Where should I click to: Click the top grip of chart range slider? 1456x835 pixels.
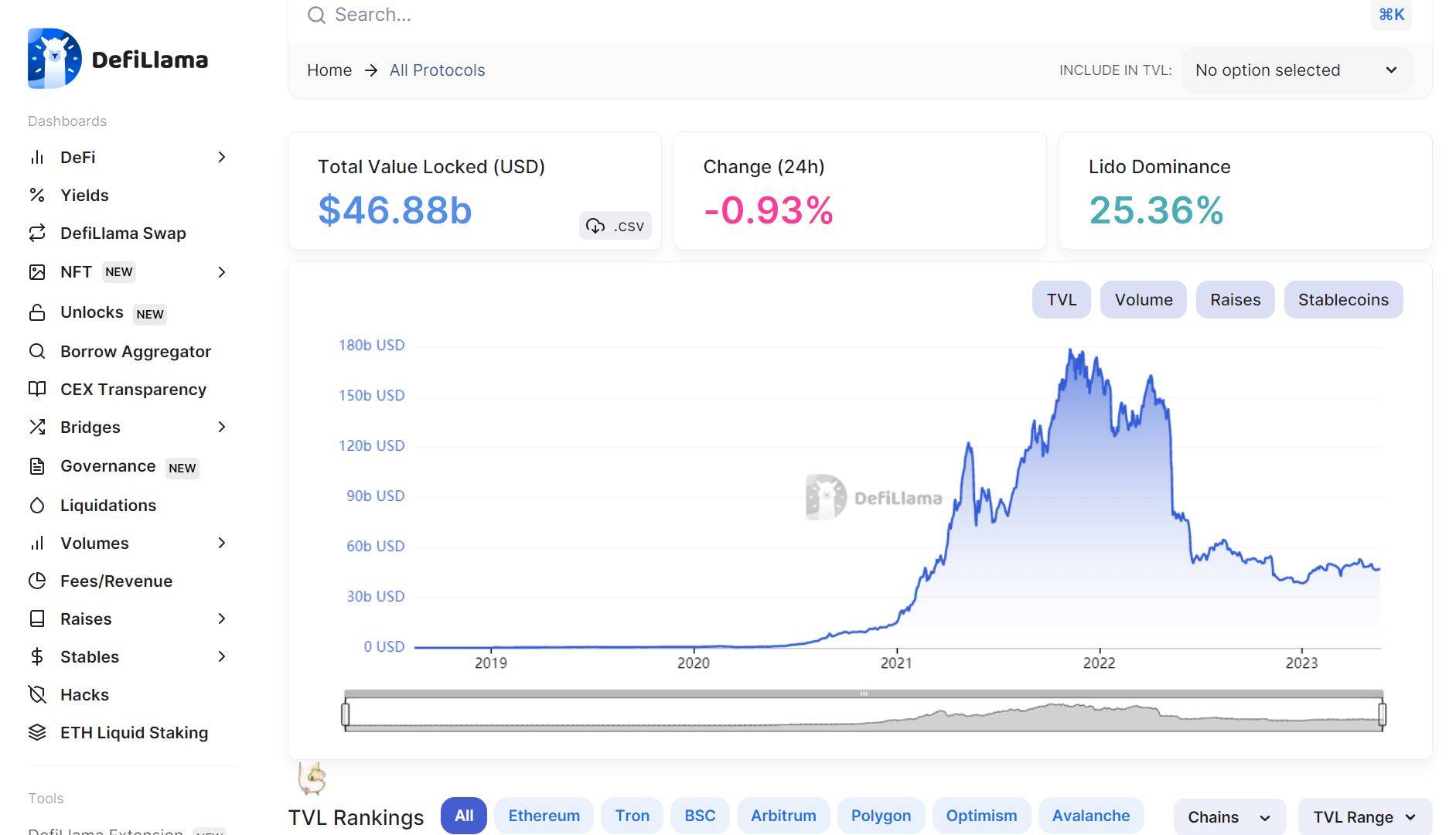864,694
